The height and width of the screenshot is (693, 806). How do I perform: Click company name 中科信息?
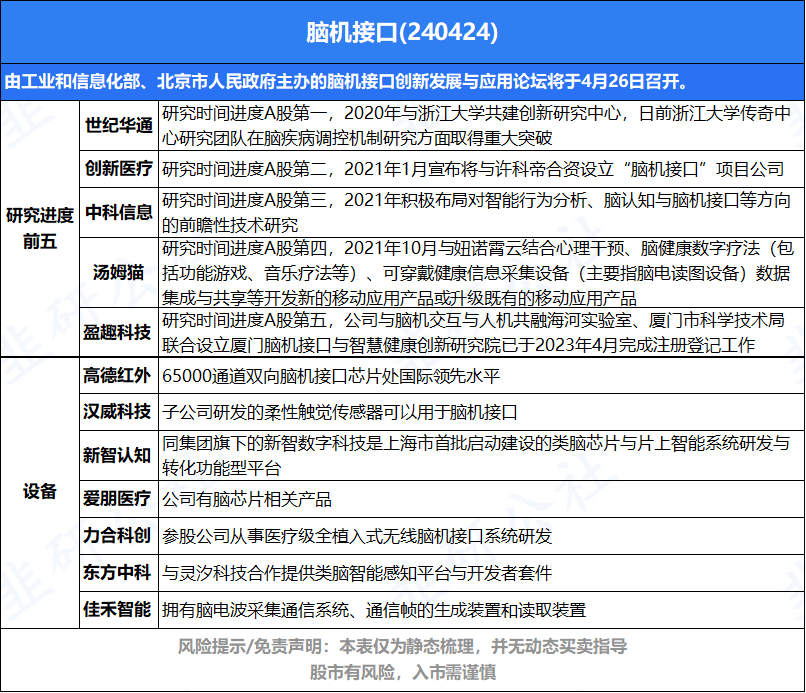click(x=117, y=212)
